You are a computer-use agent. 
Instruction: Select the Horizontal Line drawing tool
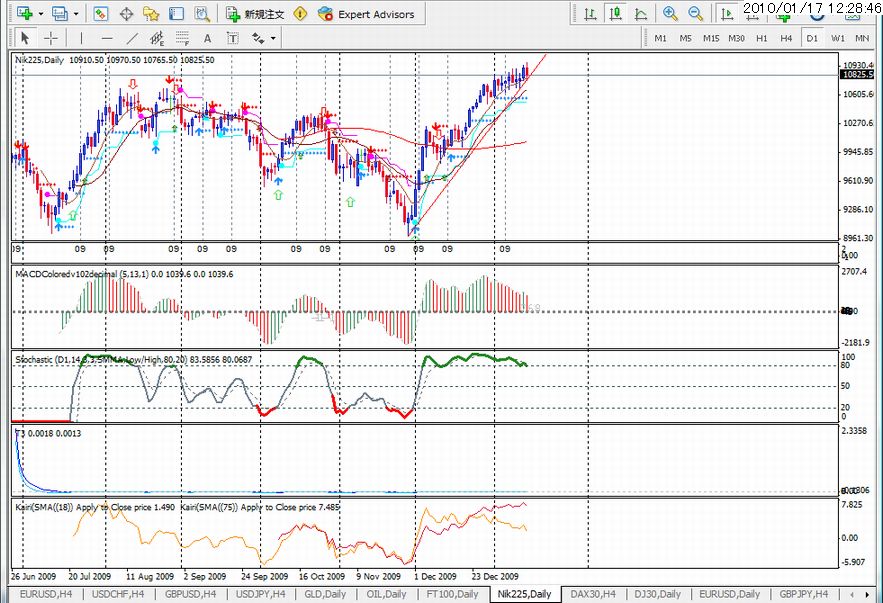click(107, 38)
